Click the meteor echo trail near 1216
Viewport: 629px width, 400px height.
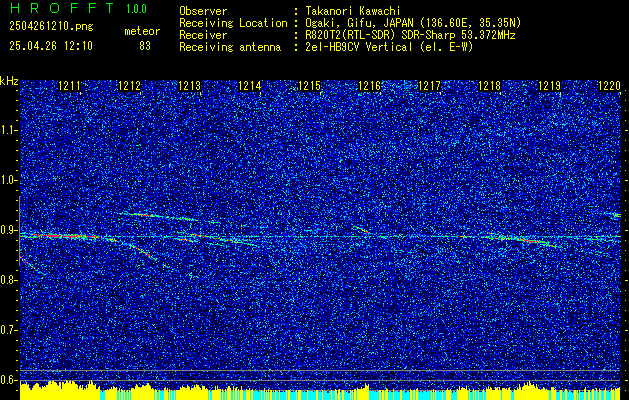click(x=361, y=229)
